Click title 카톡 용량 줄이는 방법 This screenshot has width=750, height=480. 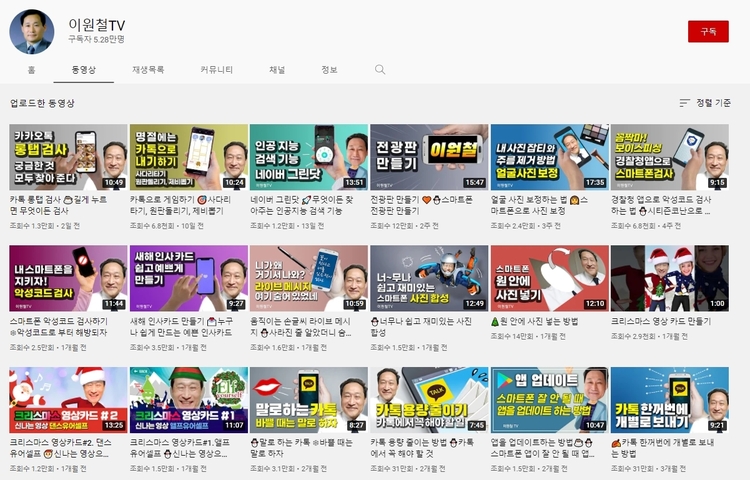(421, 448)
